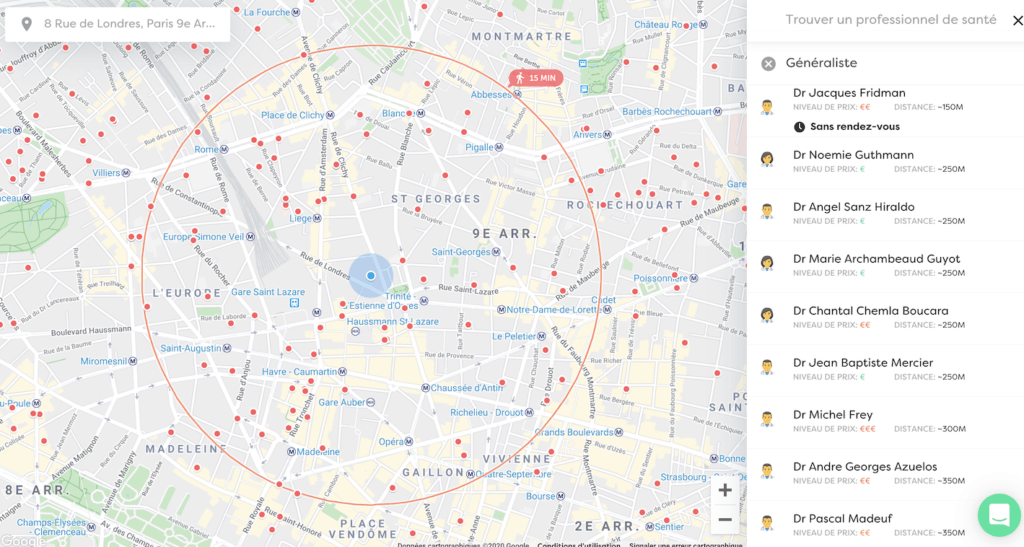Select Dr Chantal Chemla Boucara
The height and width of the screenshot is (547, 1024).
[x=870, y=311]
